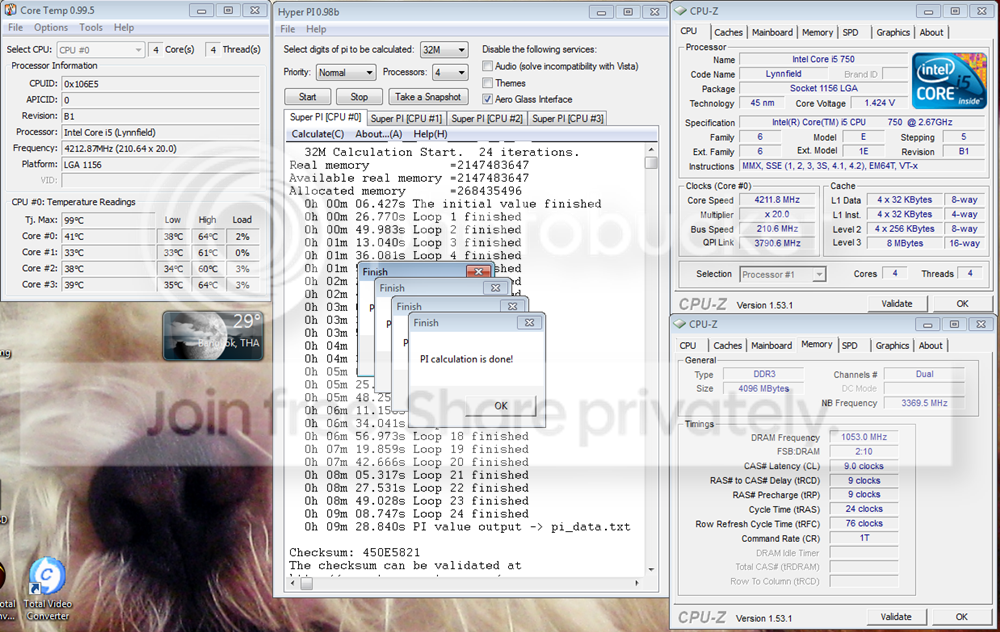Open the Options menu in Core Temp
This screenshot has height=632, width=1000.
(51, 28)
